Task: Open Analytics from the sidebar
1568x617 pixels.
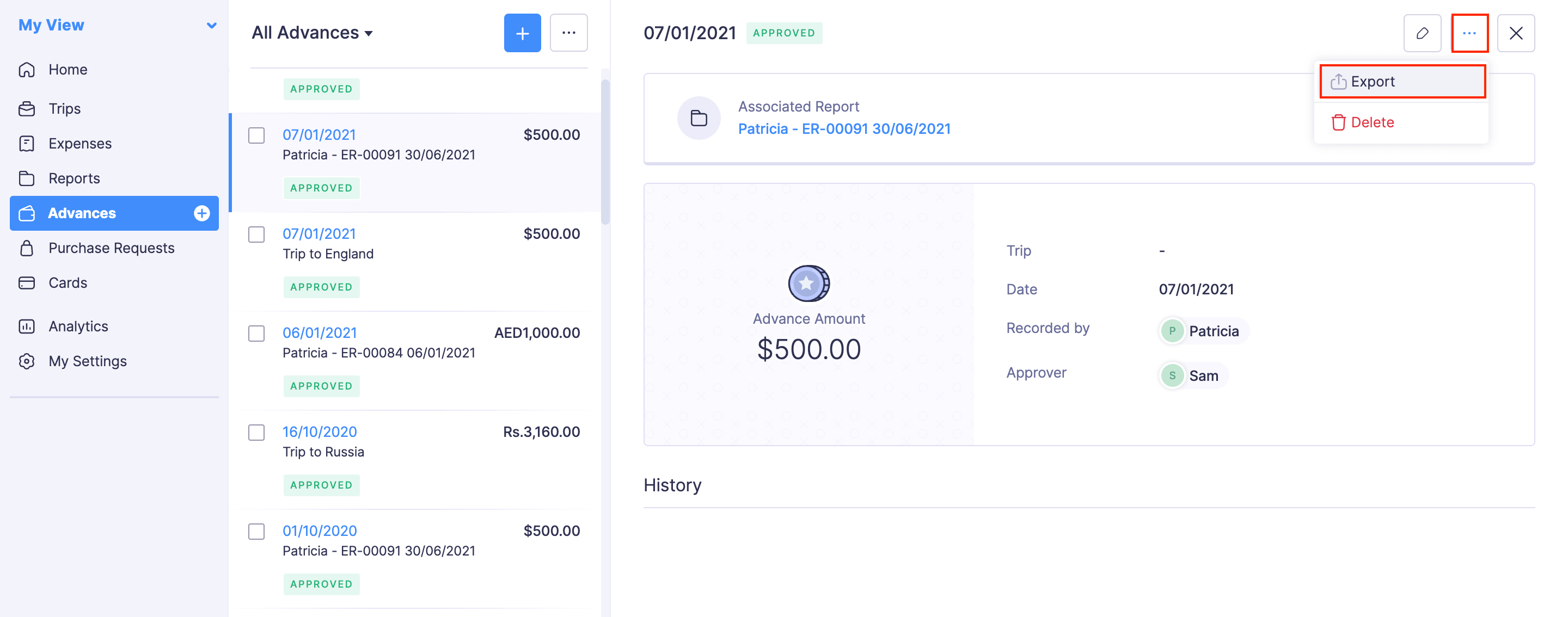Action: (x=78, y=326)
